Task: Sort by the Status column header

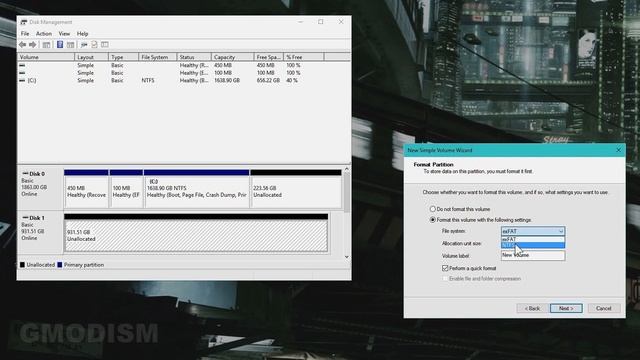Action: [x=194, y=57]
